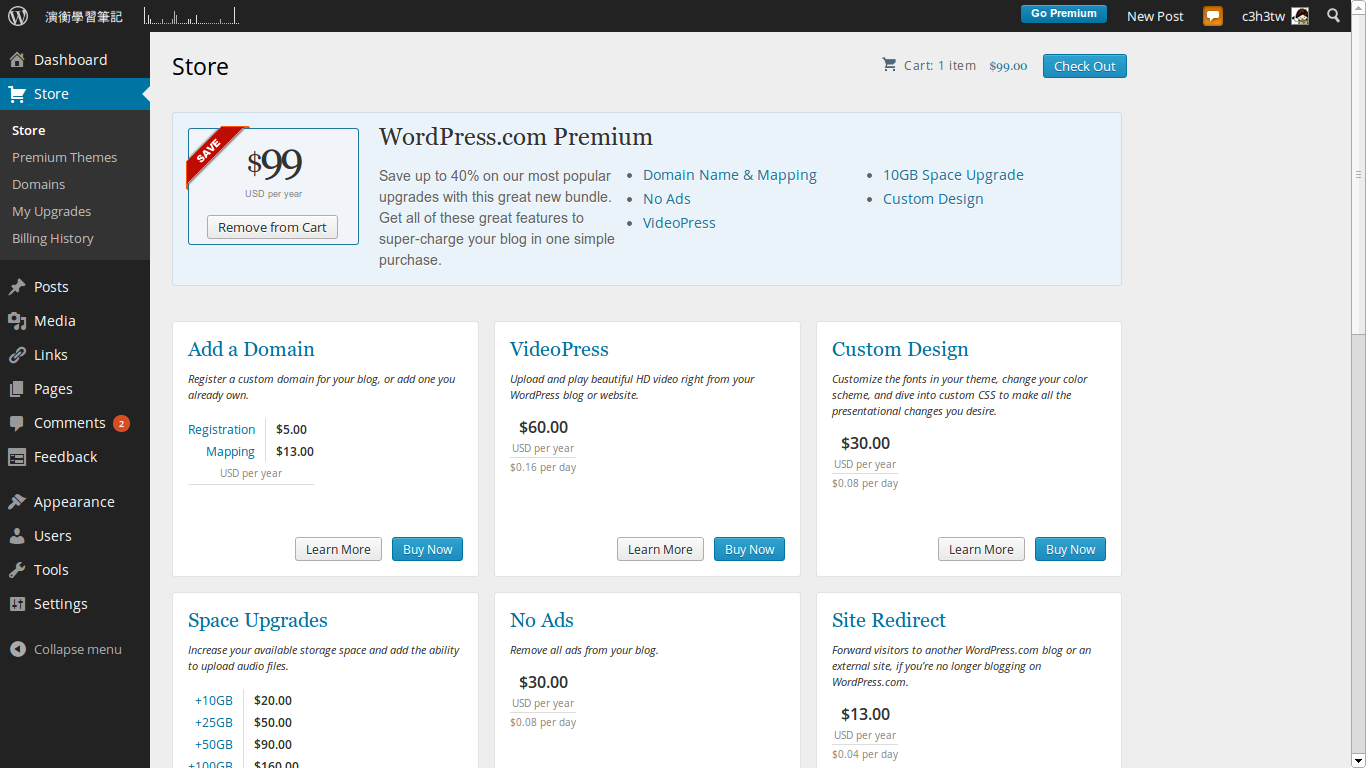The height and width of the screenshot is (768, 1366).
Task: Open the Appearance menu label
Action: tap(74, 502)
